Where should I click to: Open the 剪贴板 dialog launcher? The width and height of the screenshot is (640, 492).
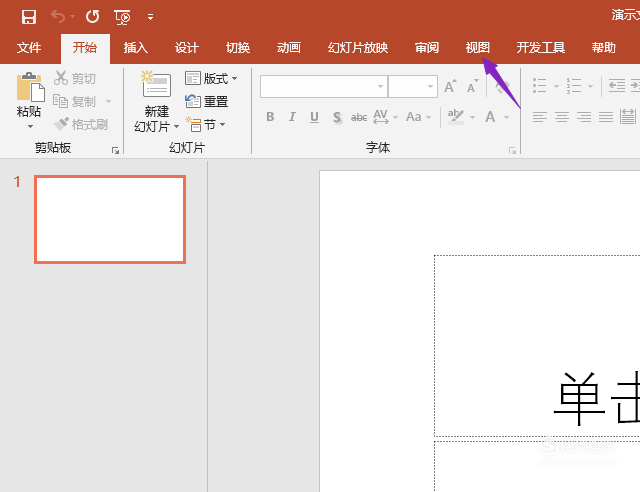116,151
